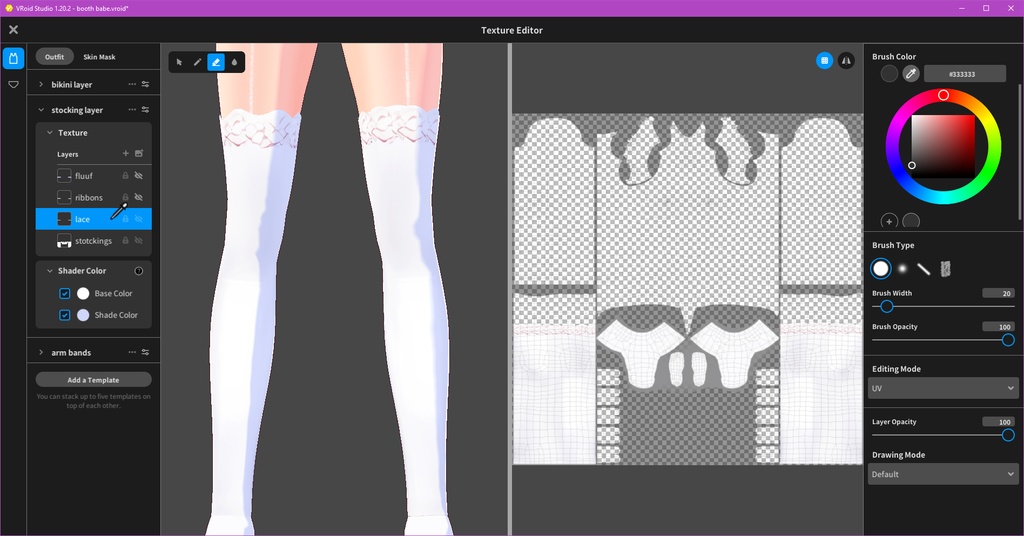Select the soft airbrush brush type

coord(902,268)
